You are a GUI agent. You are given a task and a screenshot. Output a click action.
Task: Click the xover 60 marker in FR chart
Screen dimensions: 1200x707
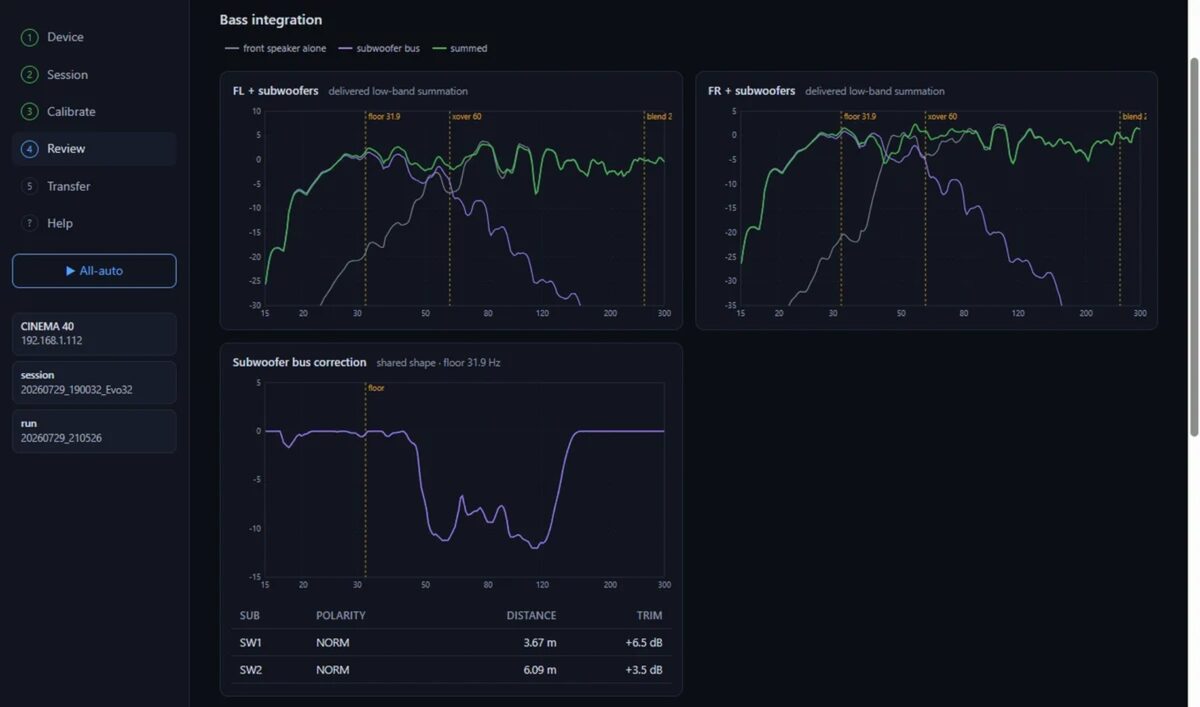click(x=942, y=116)
